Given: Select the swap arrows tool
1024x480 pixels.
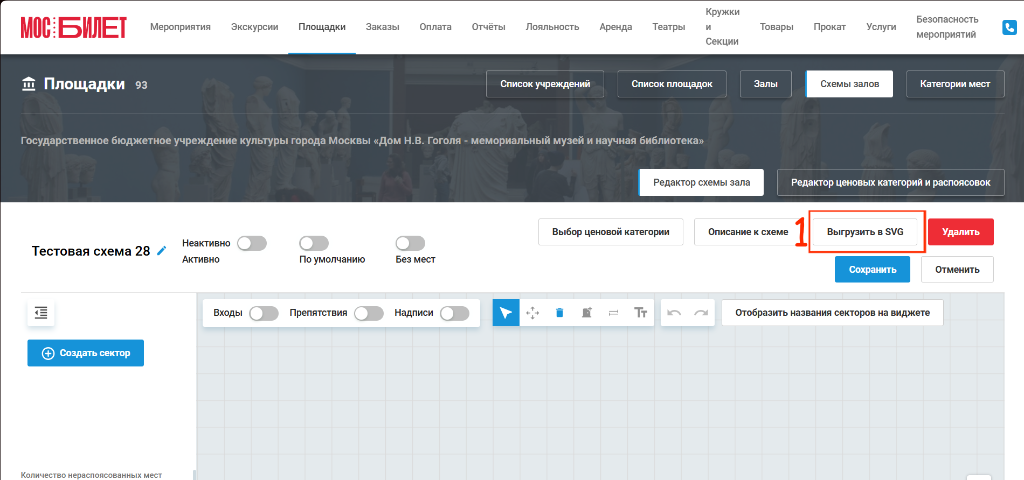Looking at the screenshot, I should [x=613, y=313].
